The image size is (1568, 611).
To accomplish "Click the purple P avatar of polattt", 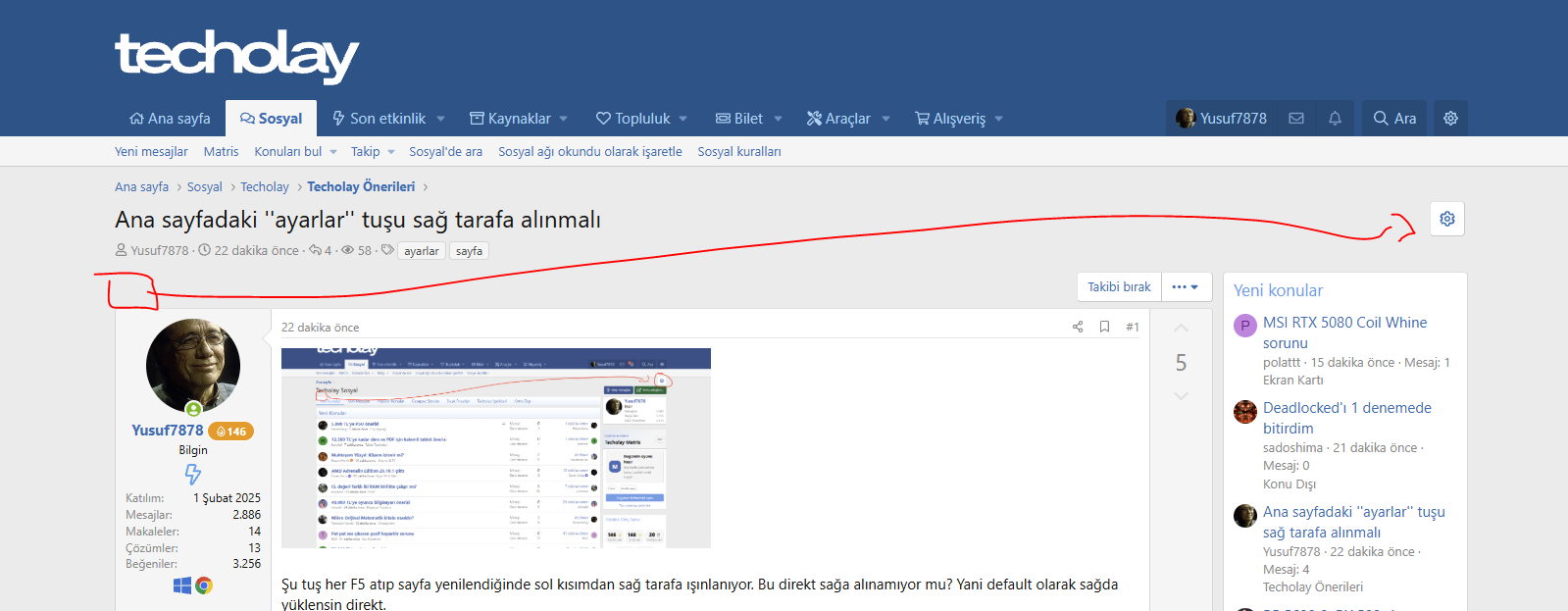I will point(1245,326).
